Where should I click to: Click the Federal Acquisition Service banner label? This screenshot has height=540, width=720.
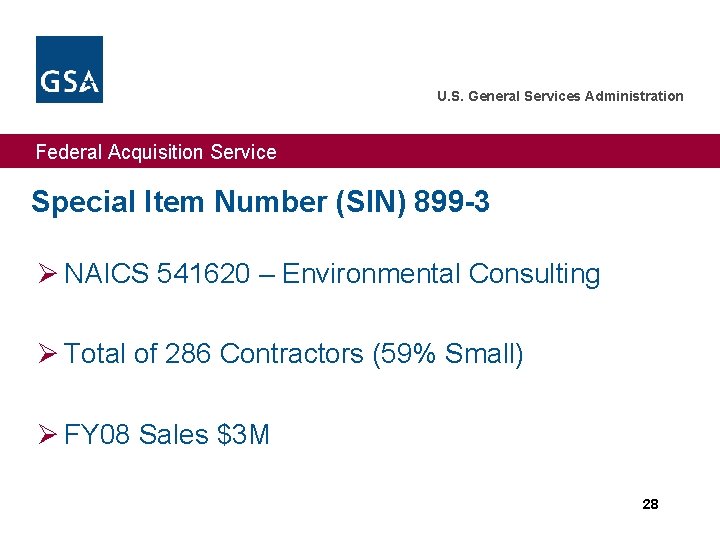point(156,152)
